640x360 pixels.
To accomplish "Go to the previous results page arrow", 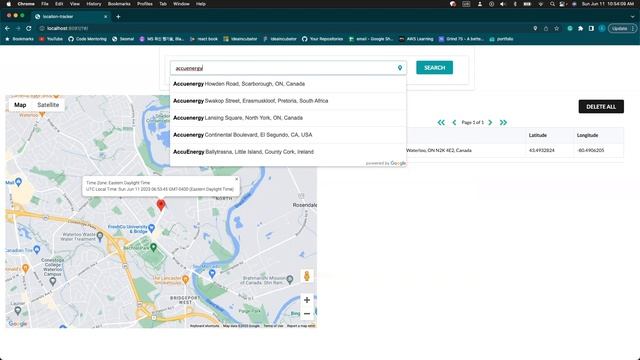I will pyautogui.click(x=454, y=122).
